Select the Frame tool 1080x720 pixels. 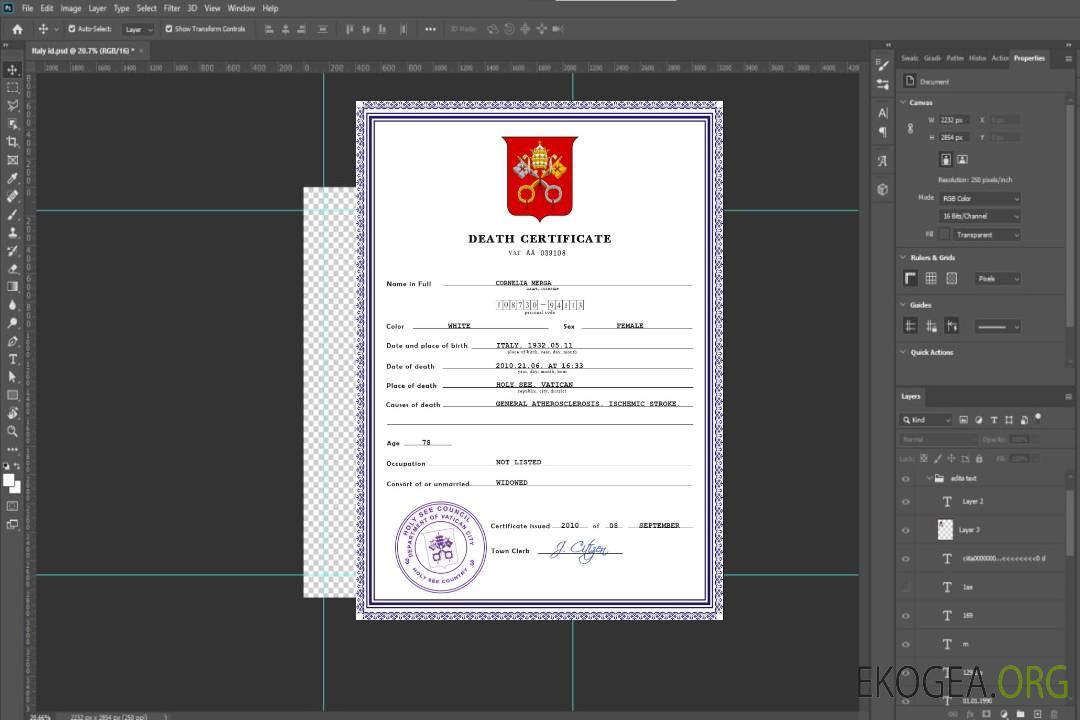coord(12,160)
